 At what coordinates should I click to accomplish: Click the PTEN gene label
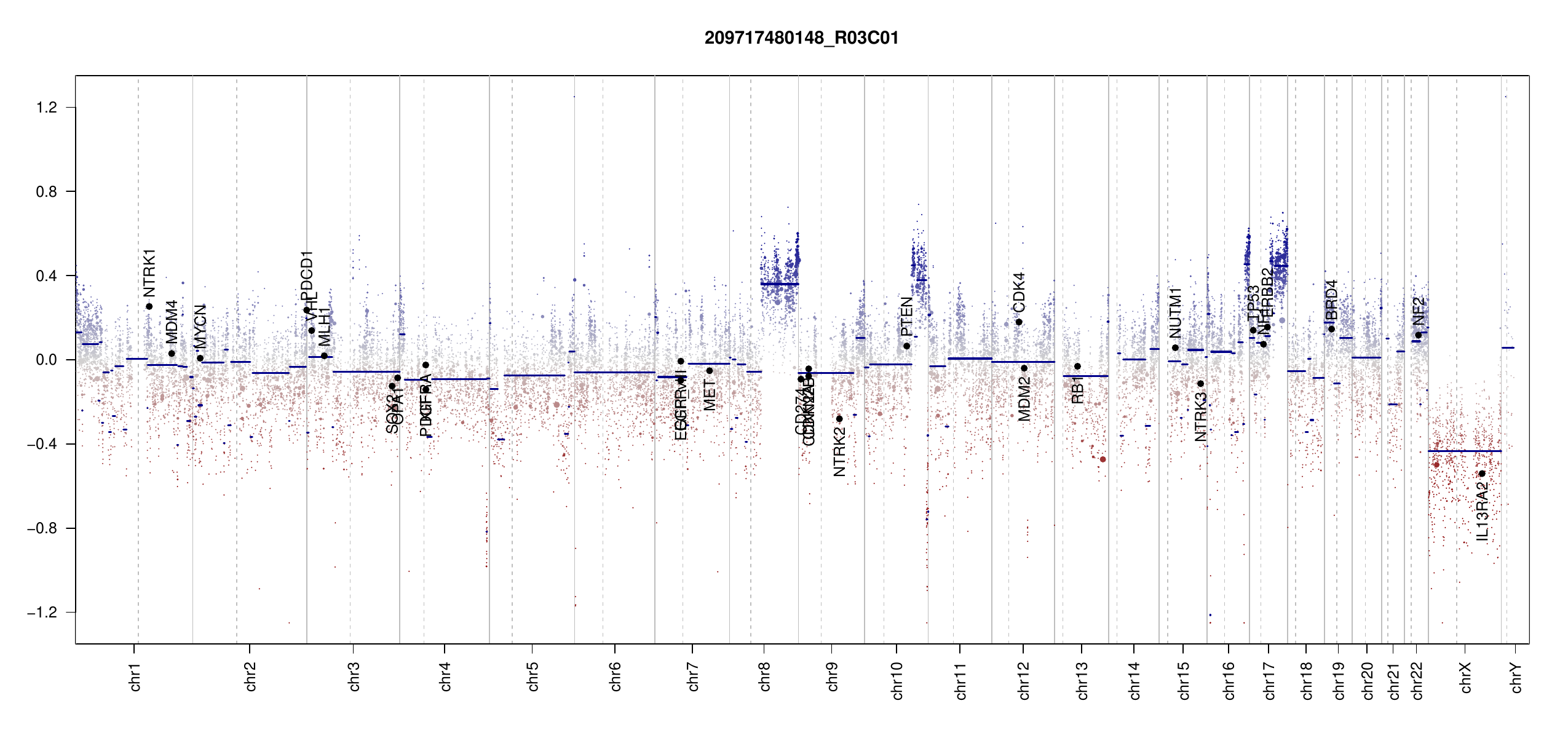(x=906, y=316)
